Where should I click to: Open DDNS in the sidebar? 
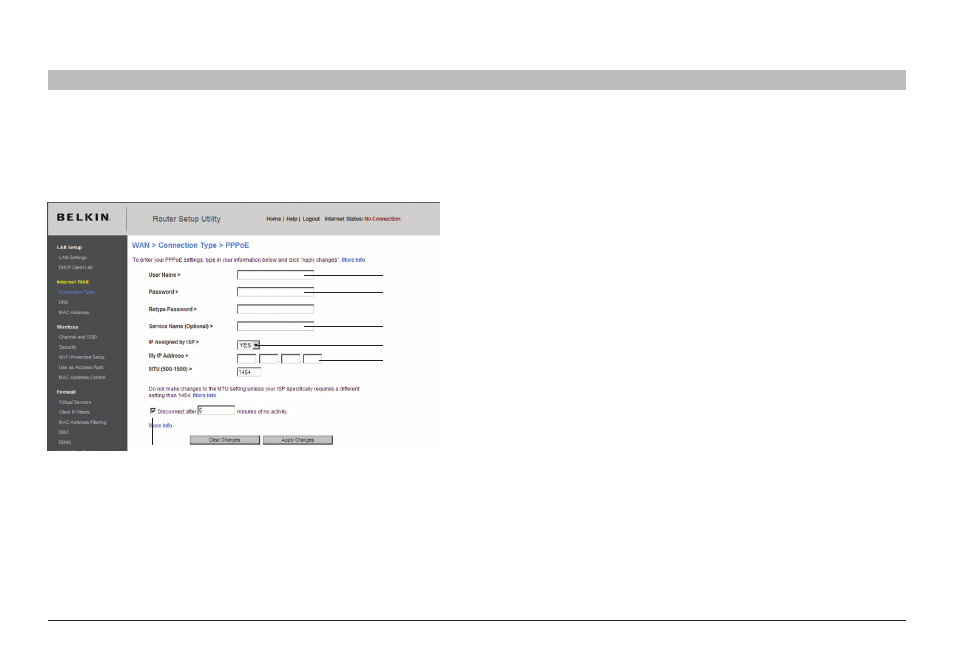[64, 442]
